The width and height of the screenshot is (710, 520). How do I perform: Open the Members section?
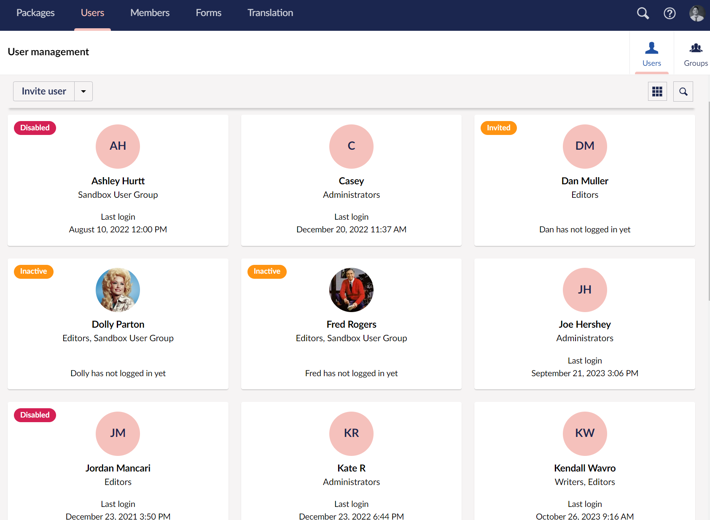pos(150,13)
